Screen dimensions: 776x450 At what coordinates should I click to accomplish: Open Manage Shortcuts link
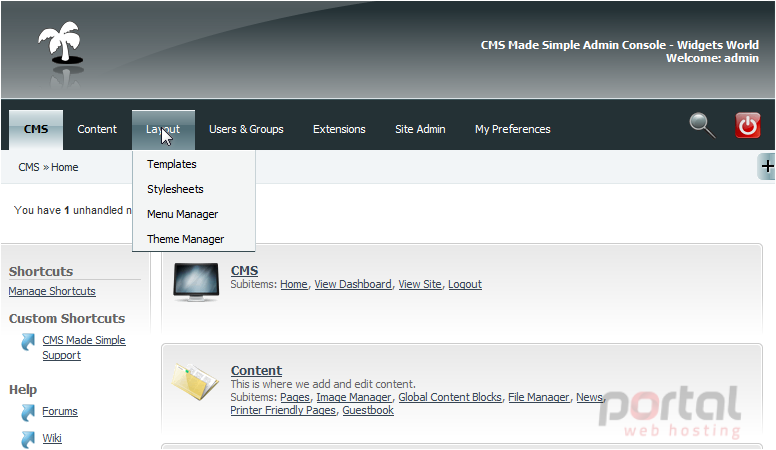[52, 291]
